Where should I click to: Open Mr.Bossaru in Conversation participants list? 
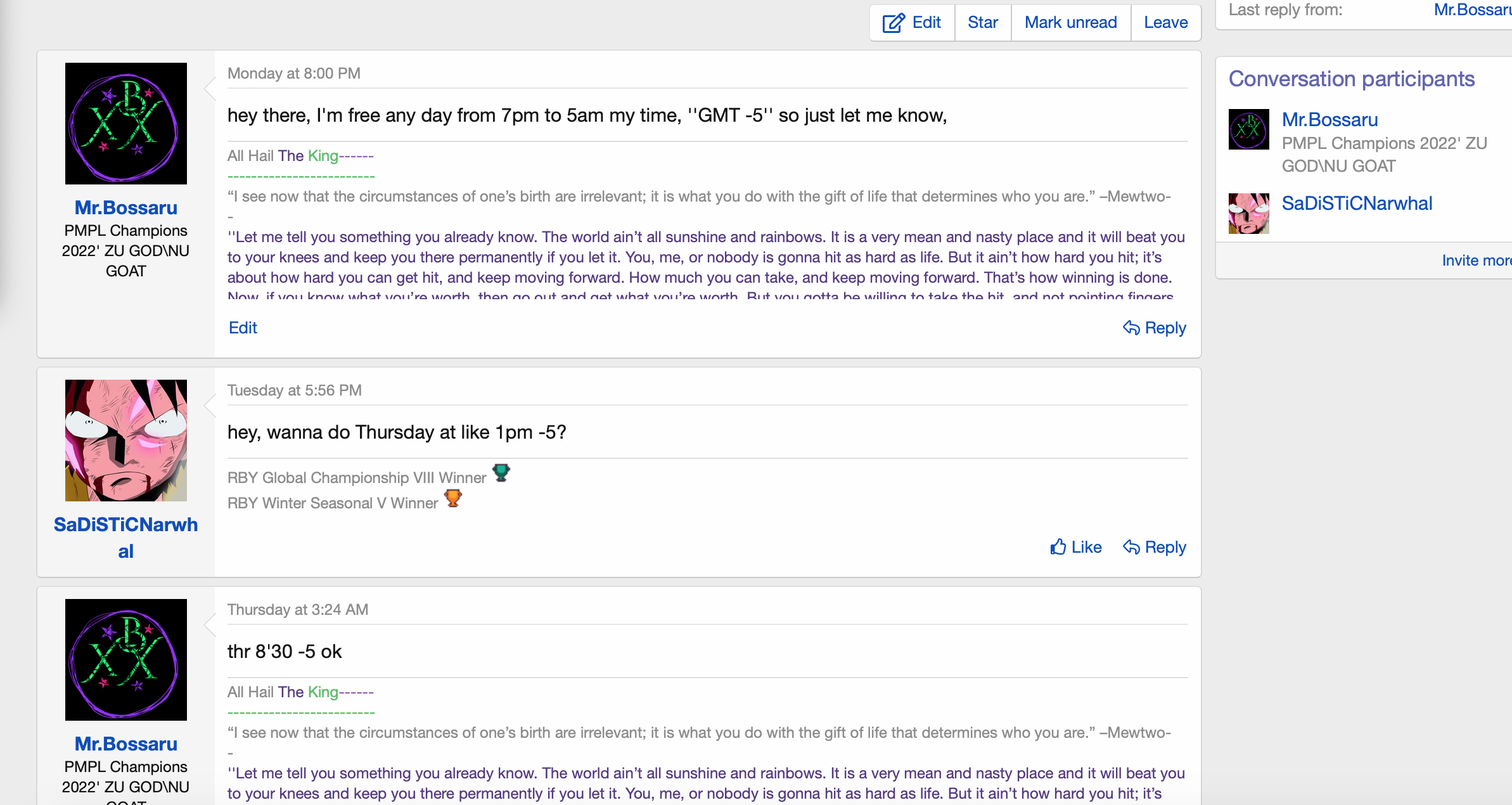tap(1329, 120)
